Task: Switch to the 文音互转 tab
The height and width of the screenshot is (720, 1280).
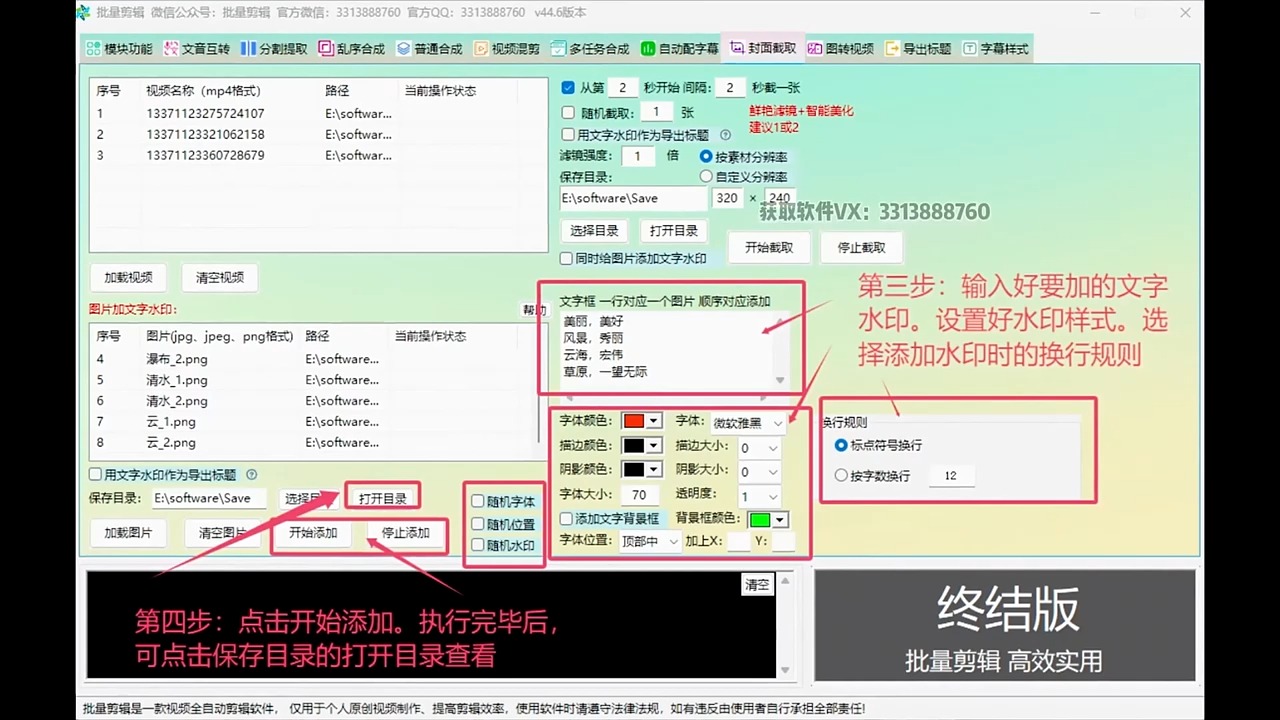Action: [198, 48]
